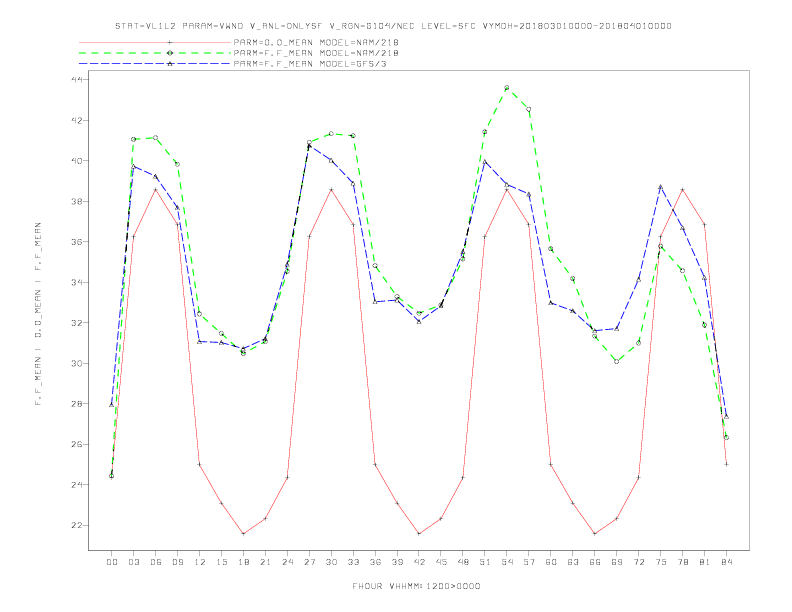Viewport: 792px width, 612px height.
Task: Click x-axis forecast hour label 81
Action: [705, 562]
